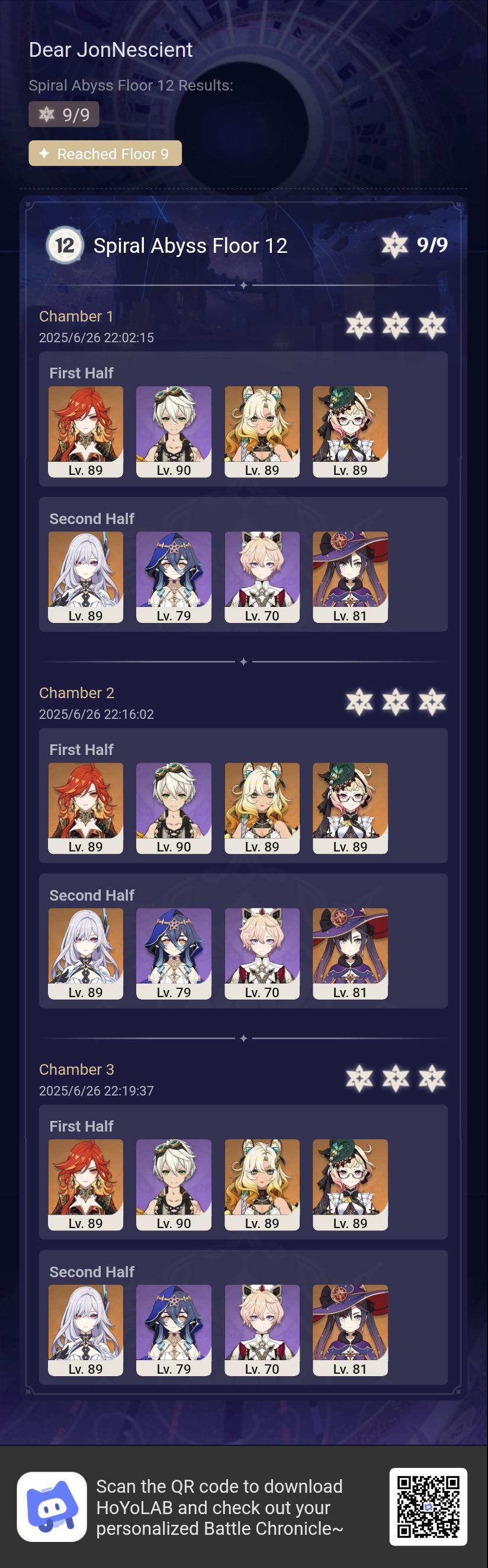
Task: Select Chamber 2 first half glasses character Lv. 89
Action: tap(351, 808)
